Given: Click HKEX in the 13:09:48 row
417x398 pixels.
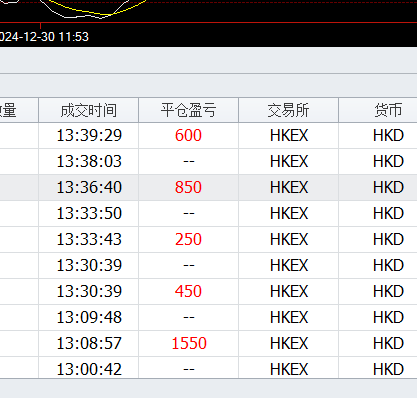Looking at the screenshot, I should click(x=289, y=317).
